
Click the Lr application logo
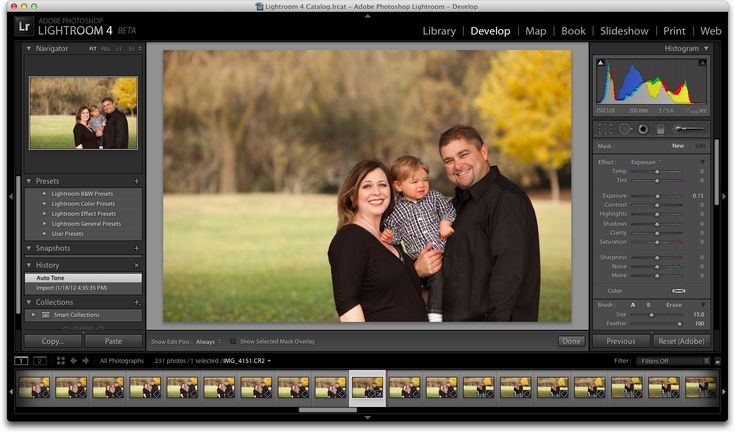point(24,26)
